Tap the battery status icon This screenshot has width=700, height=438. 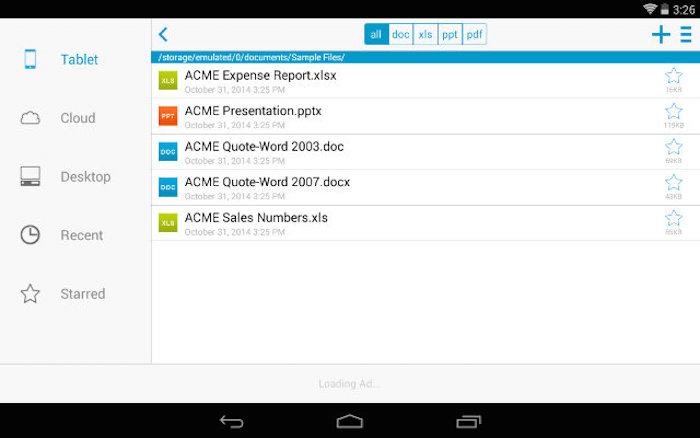coord(664,9)
